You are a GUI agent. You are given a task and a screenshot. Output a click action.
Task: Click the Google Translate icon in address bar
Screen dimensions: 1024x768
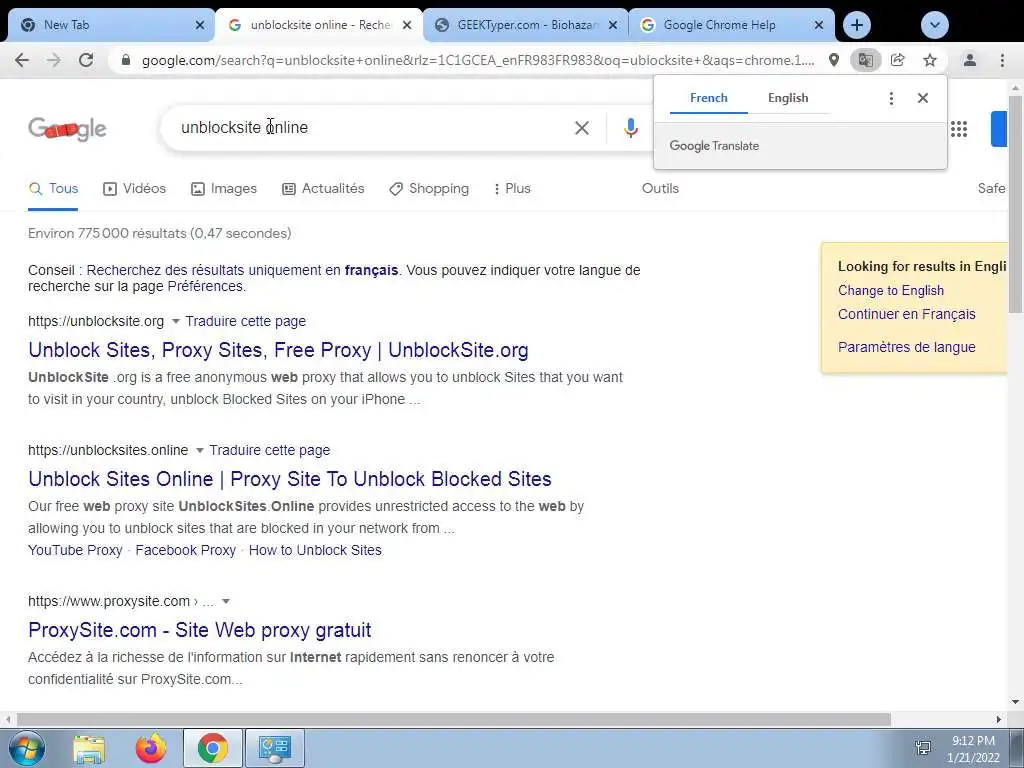pyautogui.click(x=865, y=60)
